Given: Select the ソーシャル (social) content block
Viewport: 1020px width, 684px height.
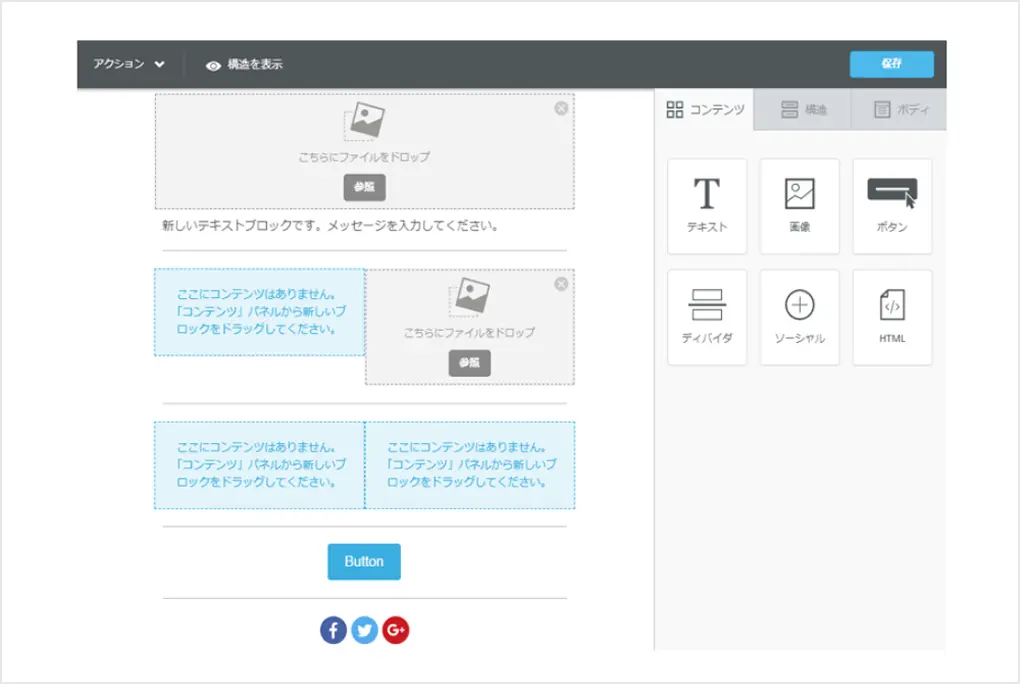Looking at the screenshot, I should (799, 318).
